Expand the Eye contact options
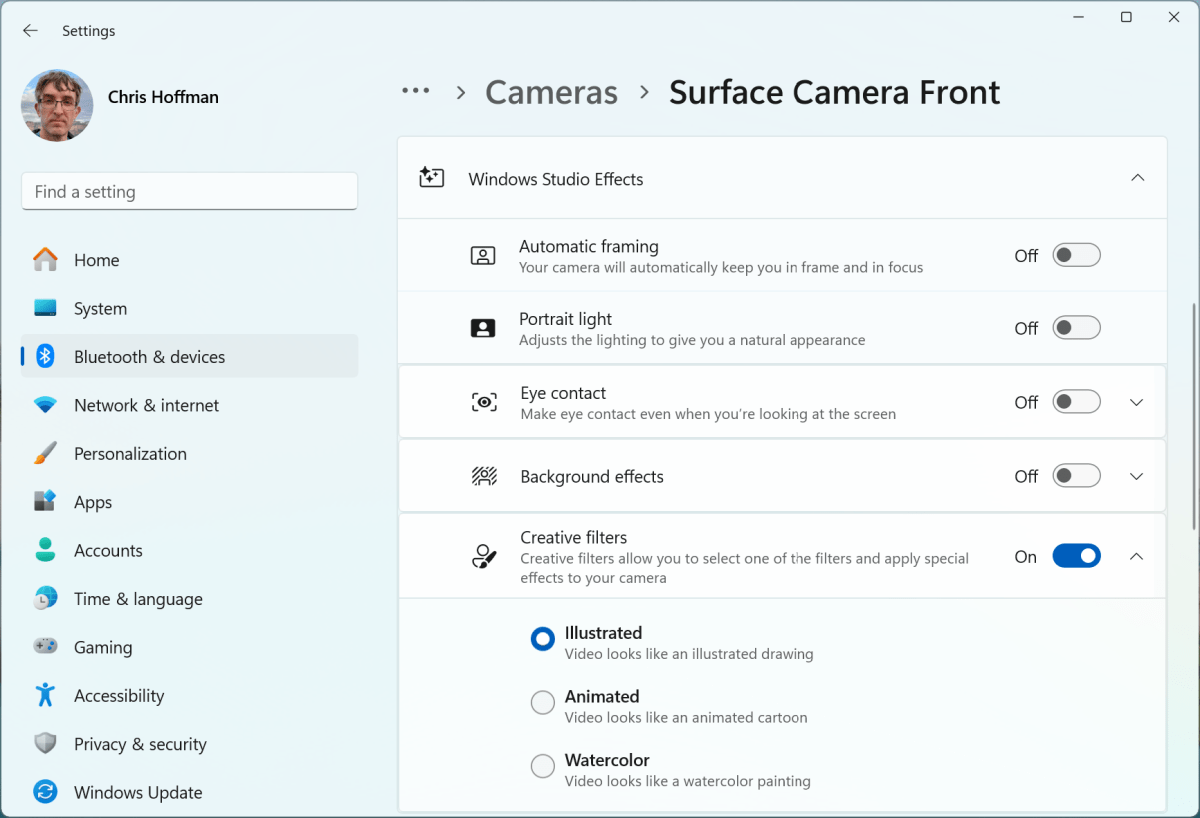Screen dimensions: 1200x818 1137,401
